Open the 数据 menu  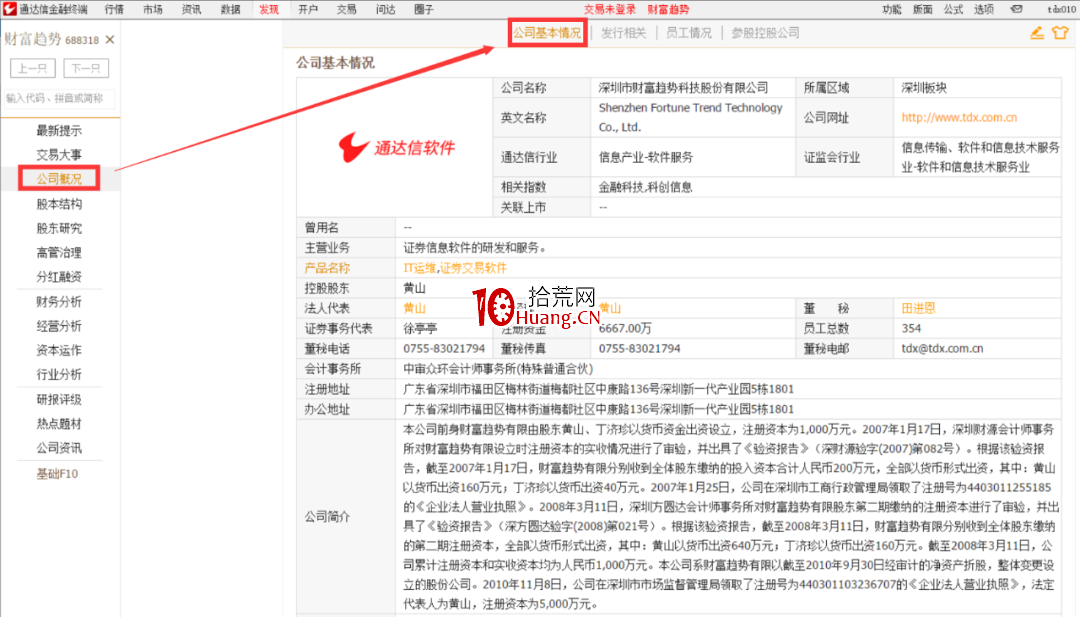point(231,9)
